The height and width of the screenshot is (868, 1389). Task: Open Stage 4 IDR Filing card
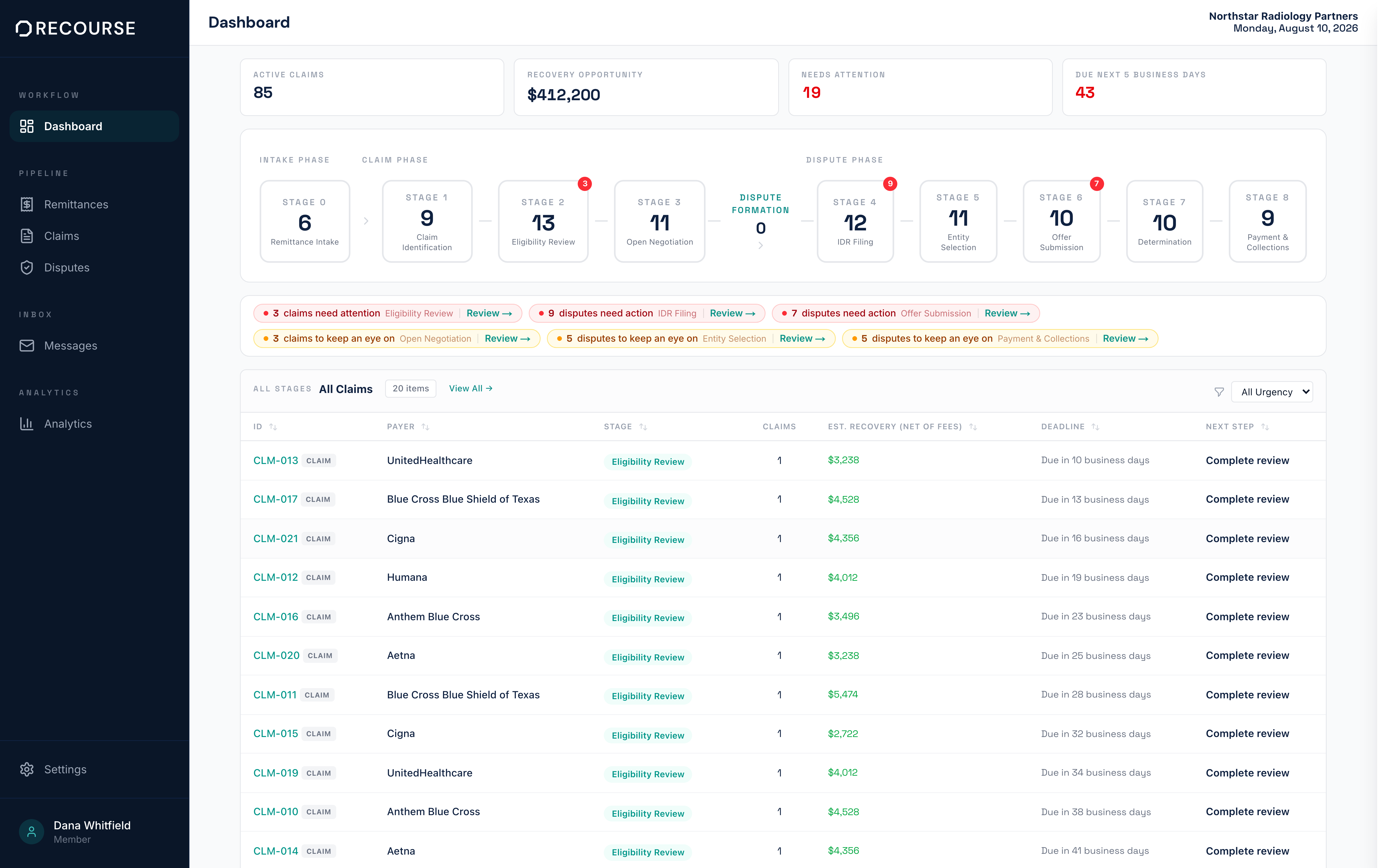[x=855, y=221]
